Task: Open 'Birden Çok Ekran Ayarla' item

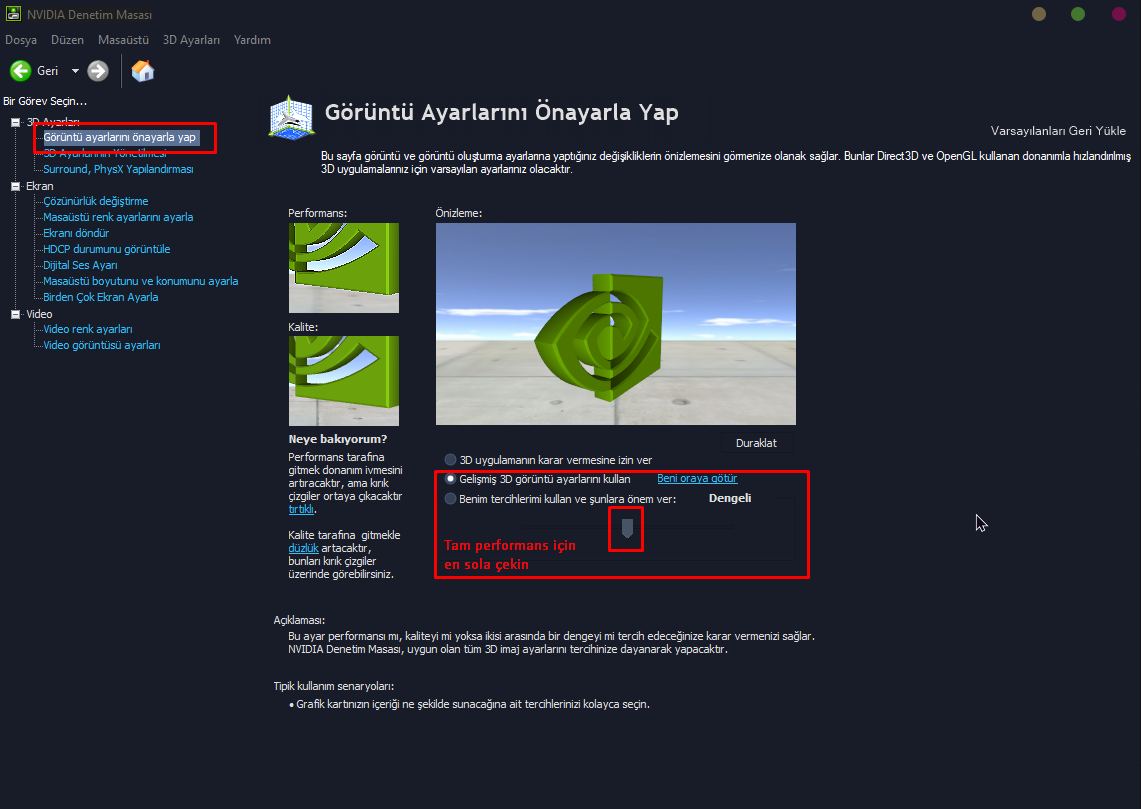Action: coord(100,297)
